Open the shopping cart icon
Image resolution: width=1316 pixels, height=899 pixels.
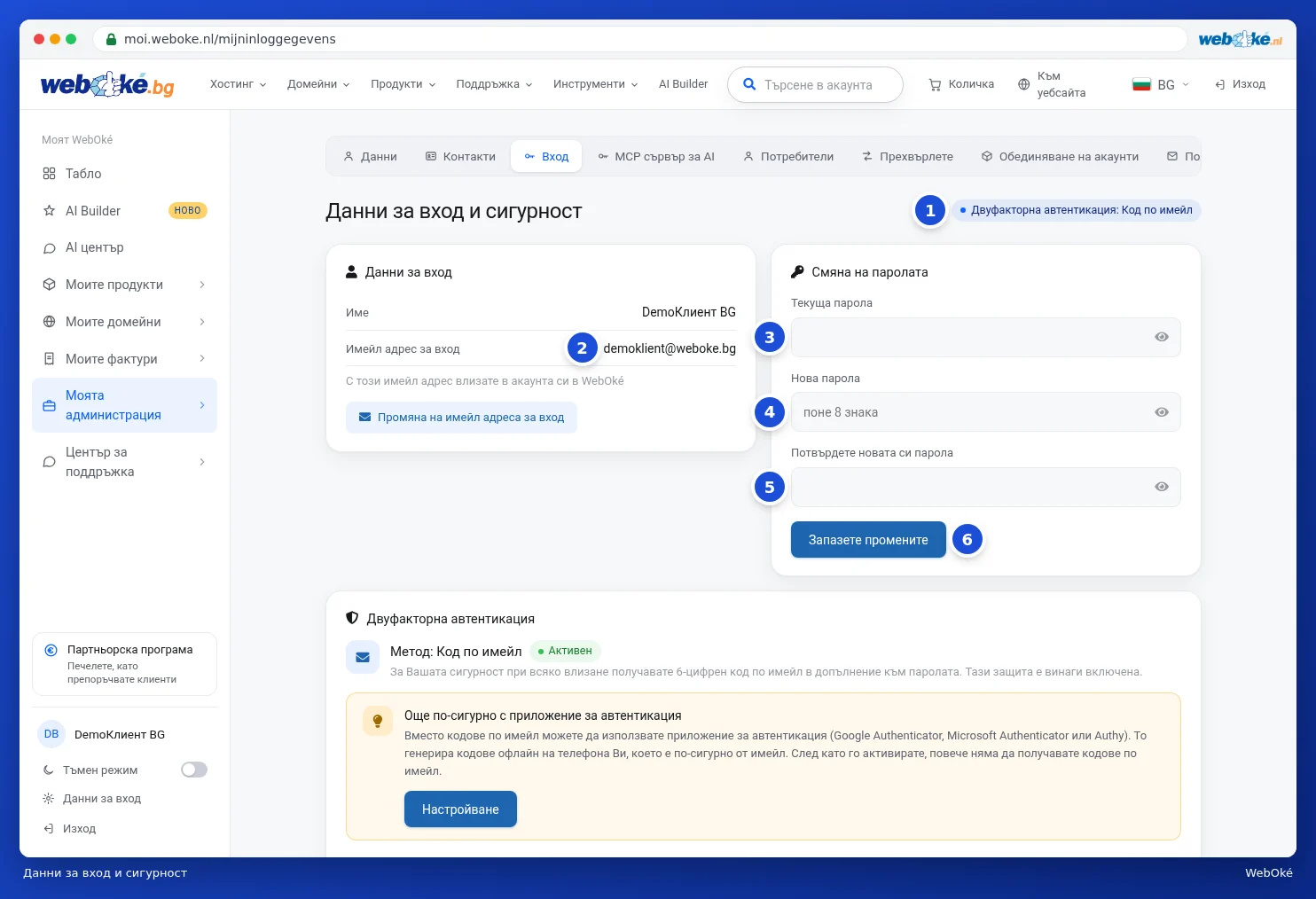(x=935, y=84)
